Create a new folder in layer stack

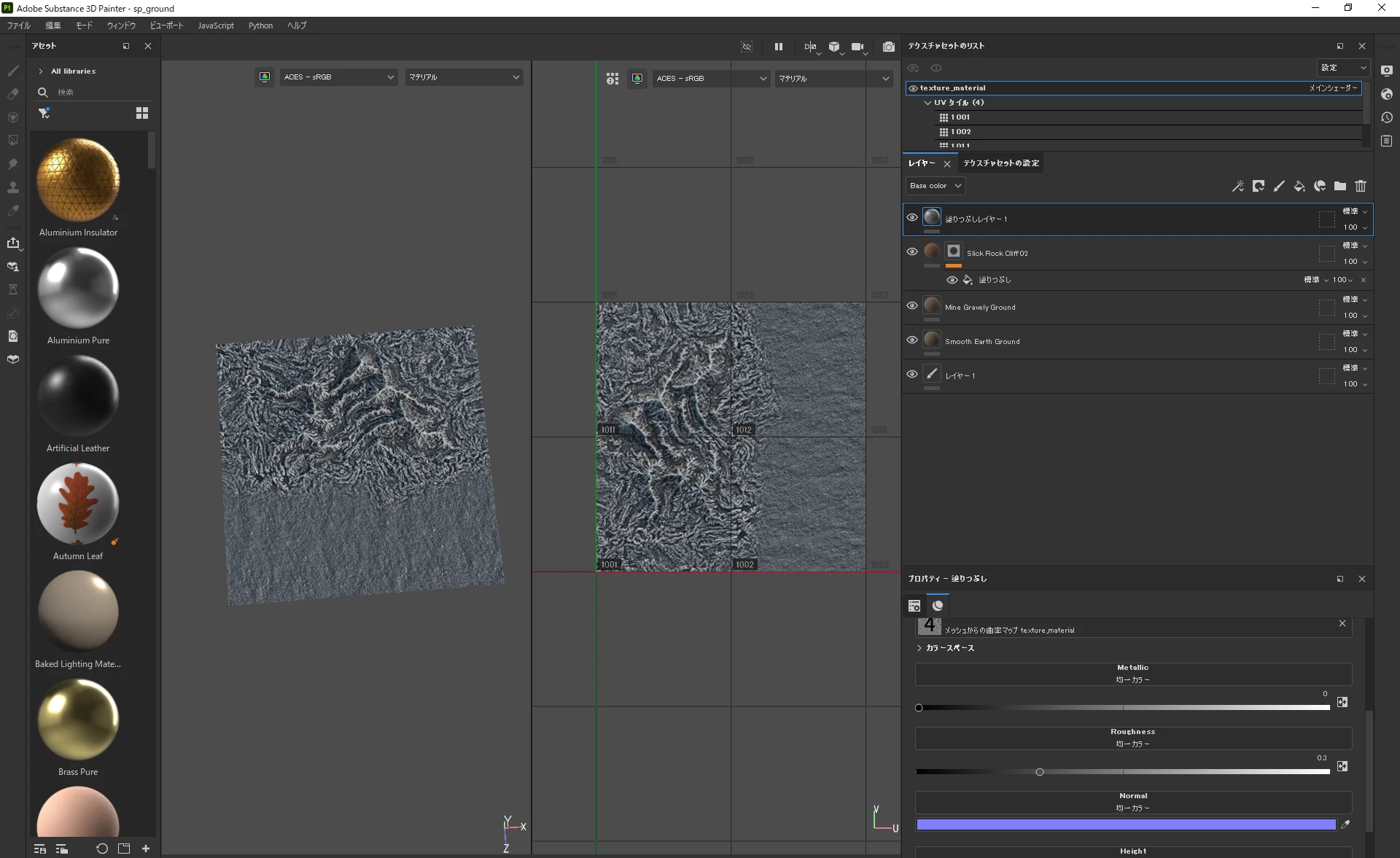click(1339, 187)
